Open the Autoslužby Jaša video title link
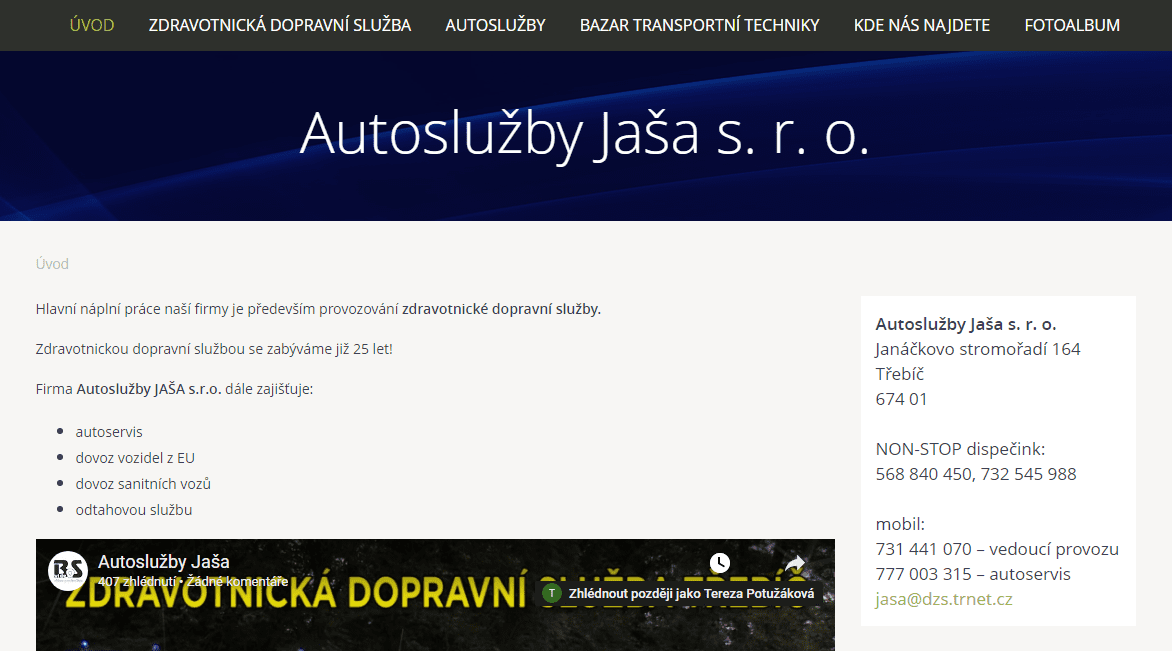This screenshot has width=1172, height=651. [x=164, y=561]
